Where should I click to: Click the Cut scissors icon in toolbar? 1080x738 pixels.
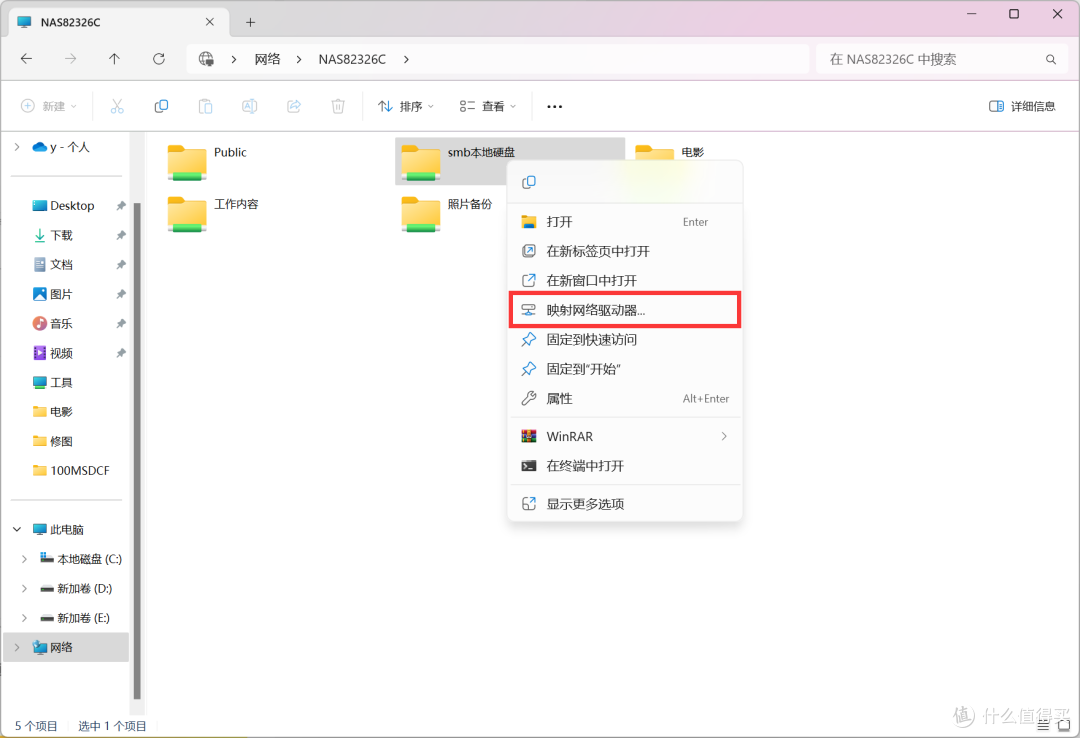coord(117,106)
